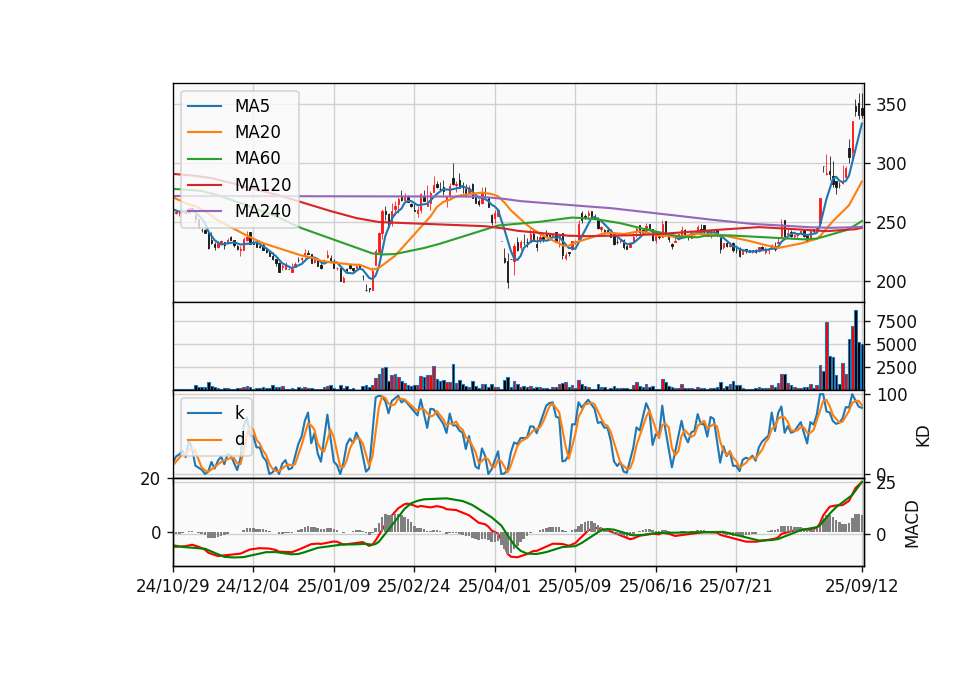The image size is (960, 690).
Task: Click the orange MA20 legend line swatch
Action: tap(204, 133)
